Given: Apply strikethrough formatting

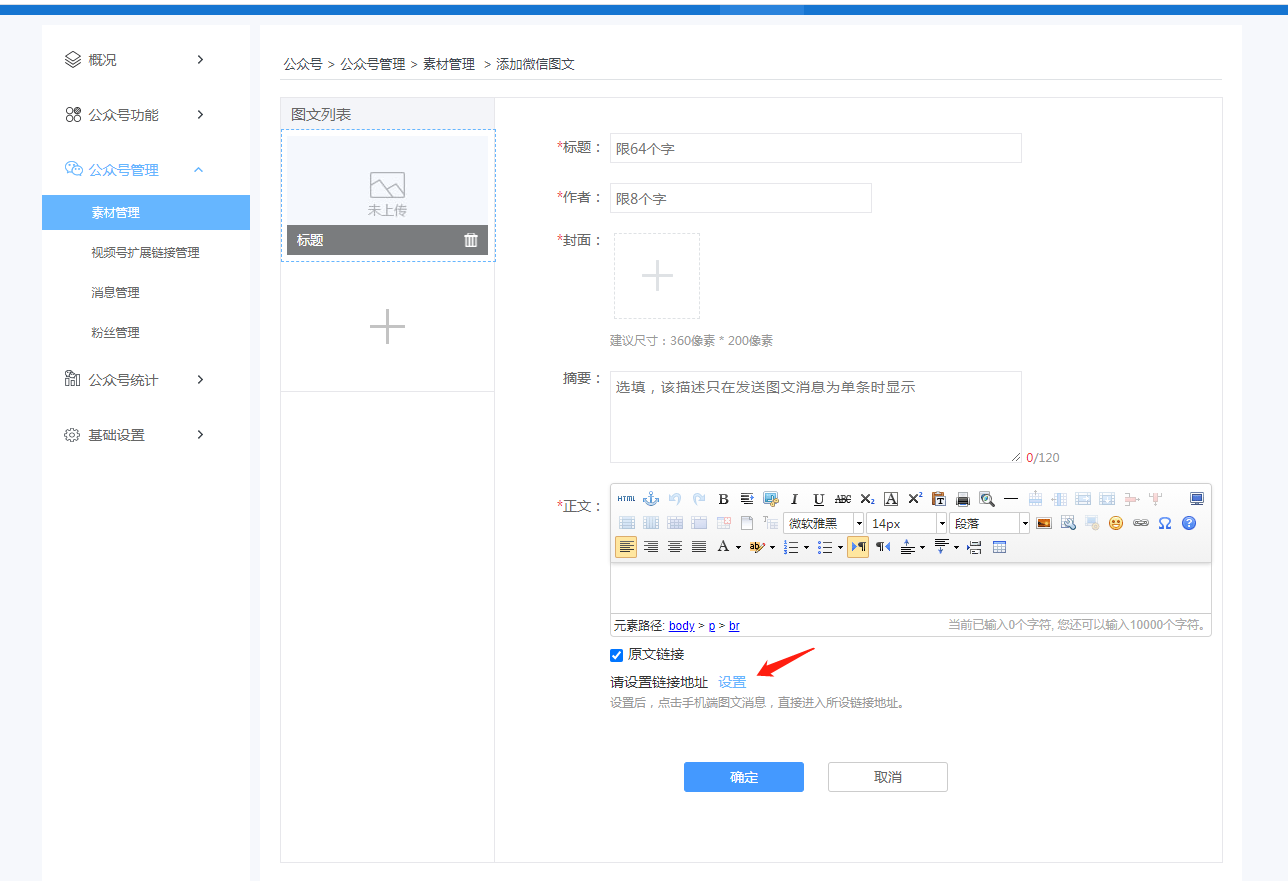Looking at the screenshot, I should click(x=843, y=499).
